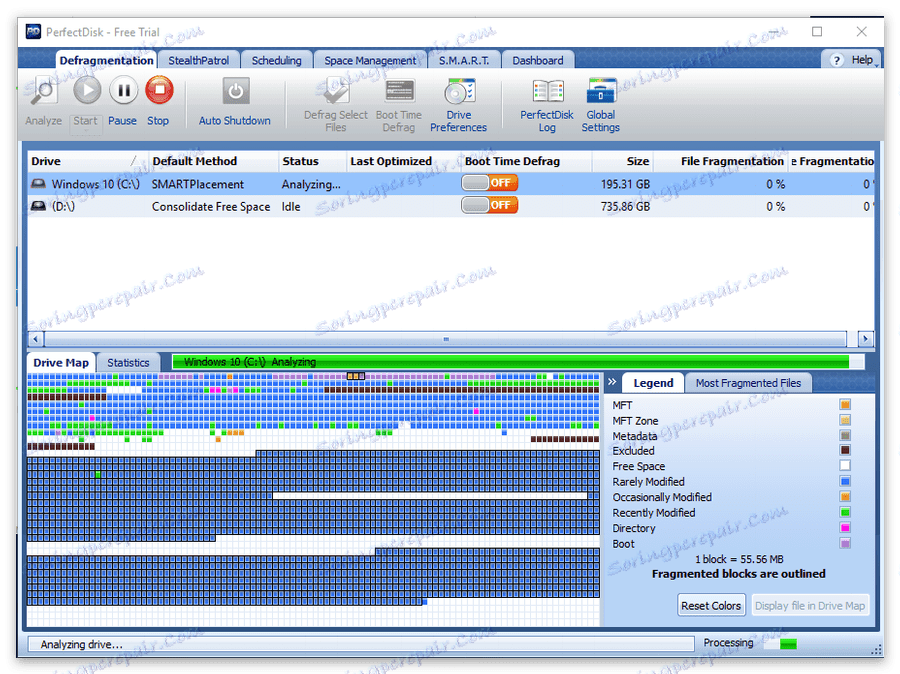
Task: Show Most Fragmented Files tab
Action: coord(748,383)
